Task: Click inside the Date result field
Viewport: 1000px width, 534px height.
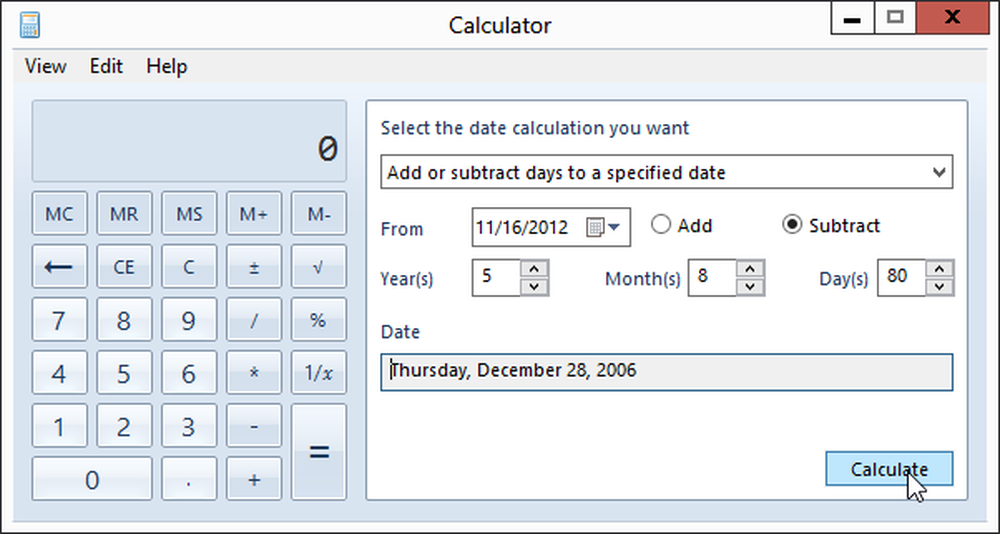Action: coord(666,372)
